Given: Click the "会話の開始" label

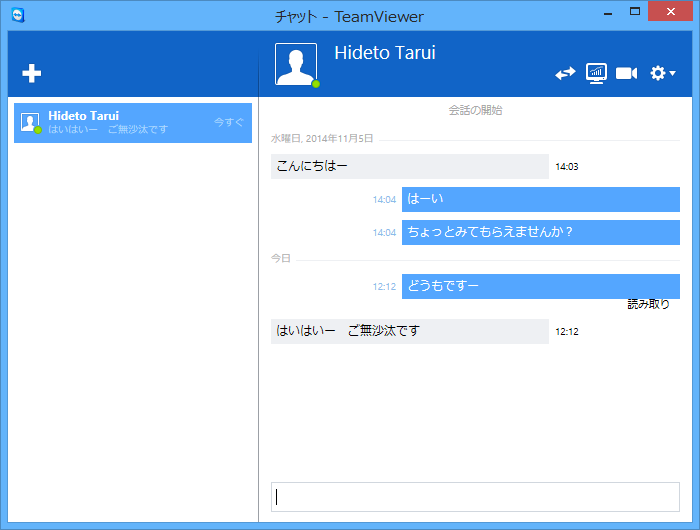Looking at the screenshot, I should 475,110.
